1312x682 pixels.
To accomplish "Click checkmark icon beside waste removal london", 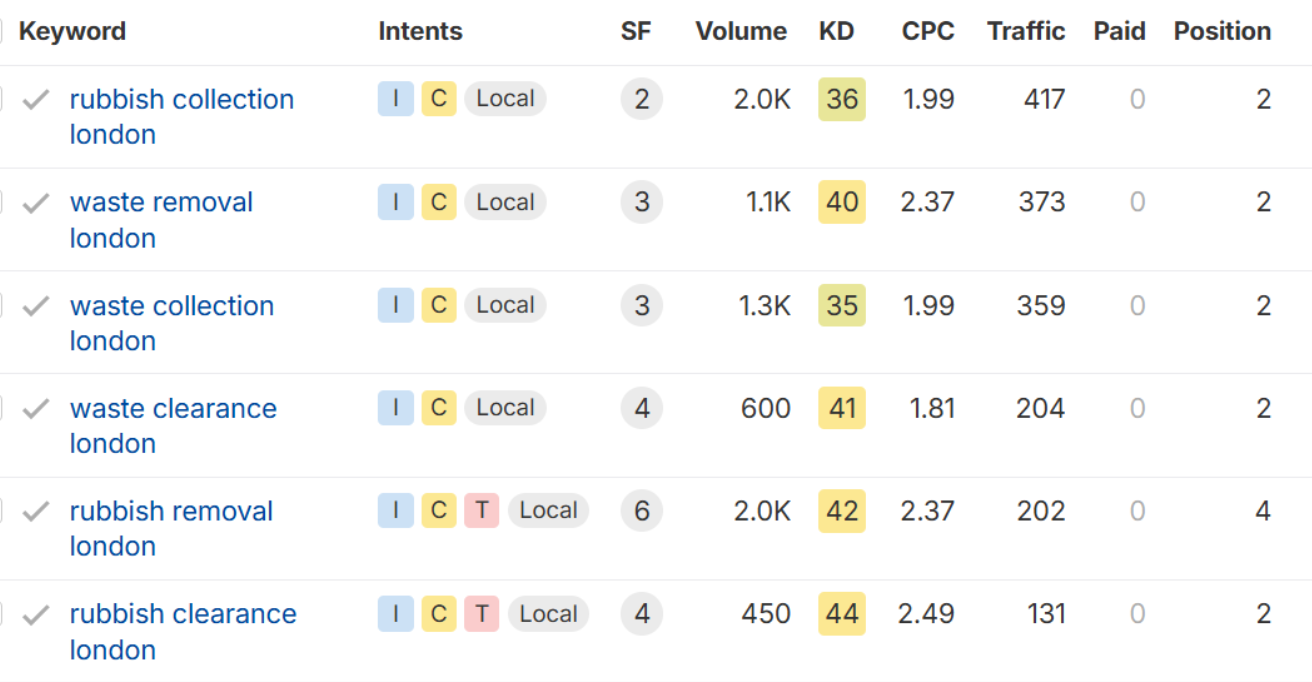I will tap(36, 203).
